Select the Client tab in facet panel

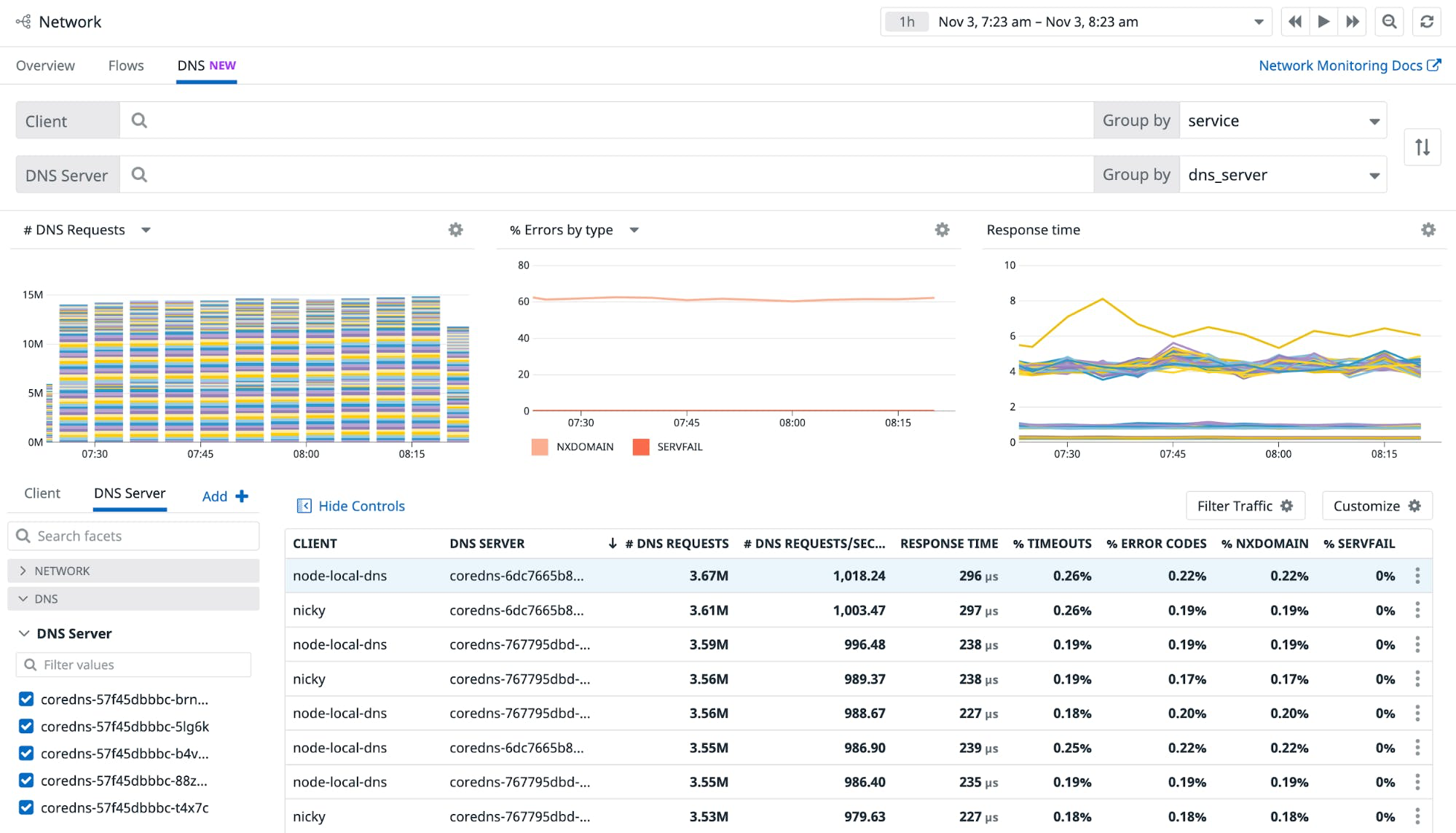(x=42, y=493)
